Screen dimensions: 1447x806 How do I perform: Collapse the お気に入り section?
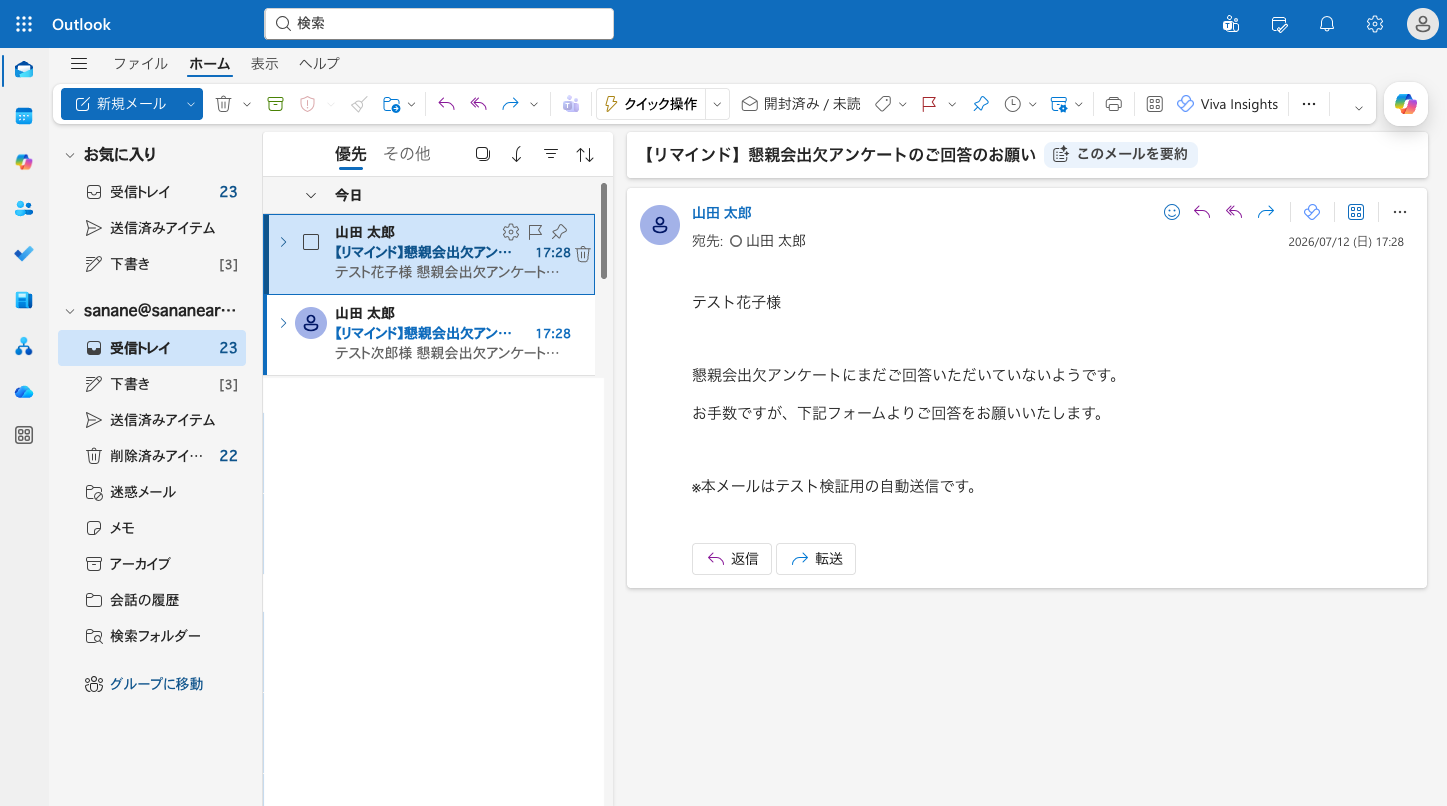(70, 155)
